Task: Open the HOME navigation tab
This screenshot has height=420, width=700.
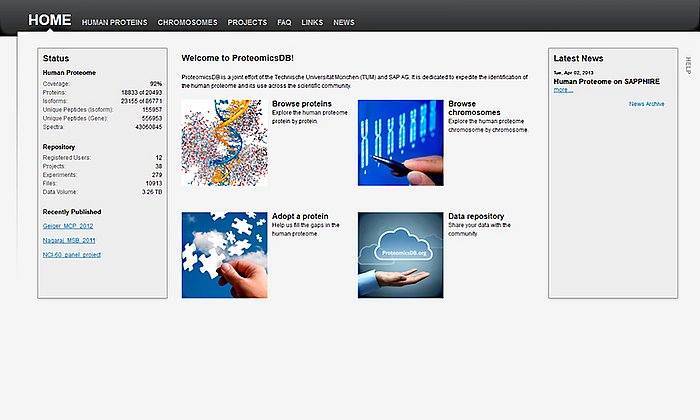Action: [50, 20]
